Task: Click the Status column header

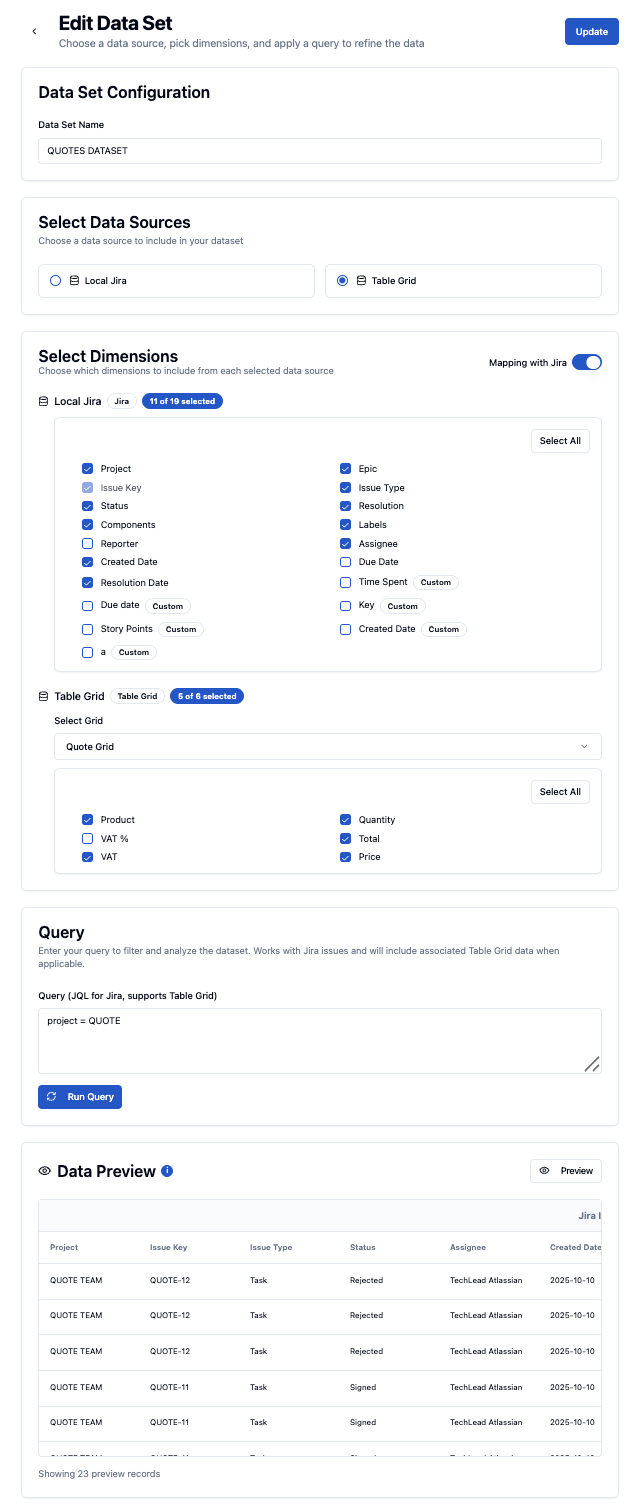Action: click(x=363, y=1247)
